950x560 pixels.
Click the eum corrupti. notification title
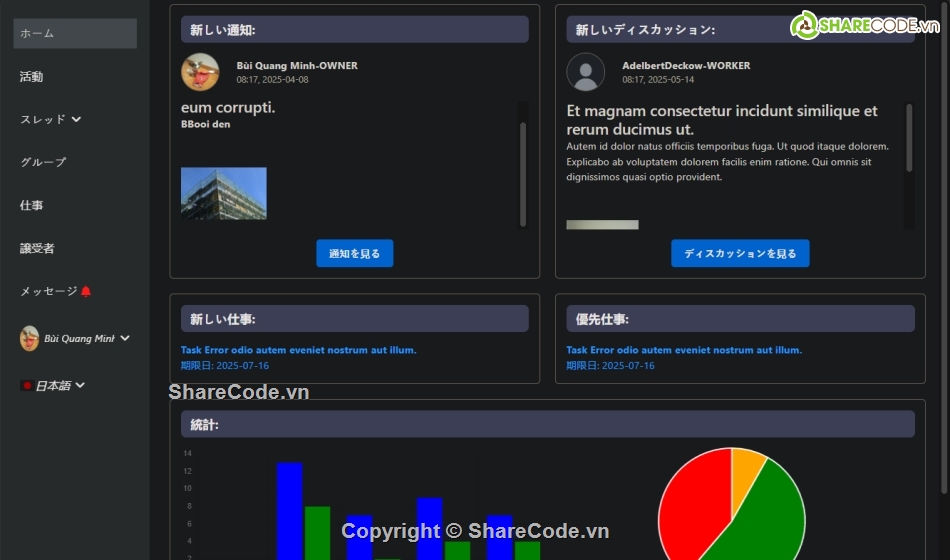(x=228, y=108)
